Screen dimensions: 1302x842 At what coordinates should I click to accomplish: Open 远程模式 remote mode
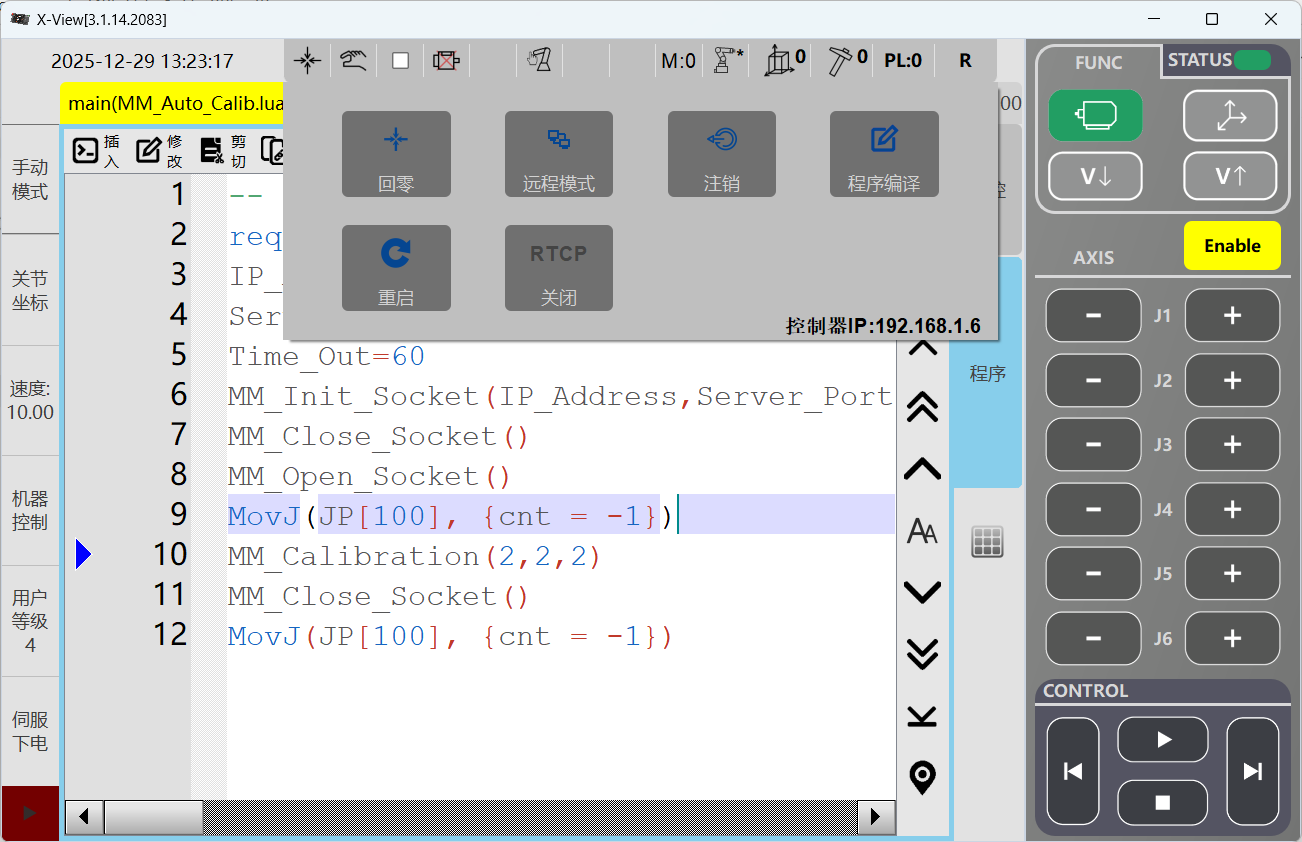(559, 154)
